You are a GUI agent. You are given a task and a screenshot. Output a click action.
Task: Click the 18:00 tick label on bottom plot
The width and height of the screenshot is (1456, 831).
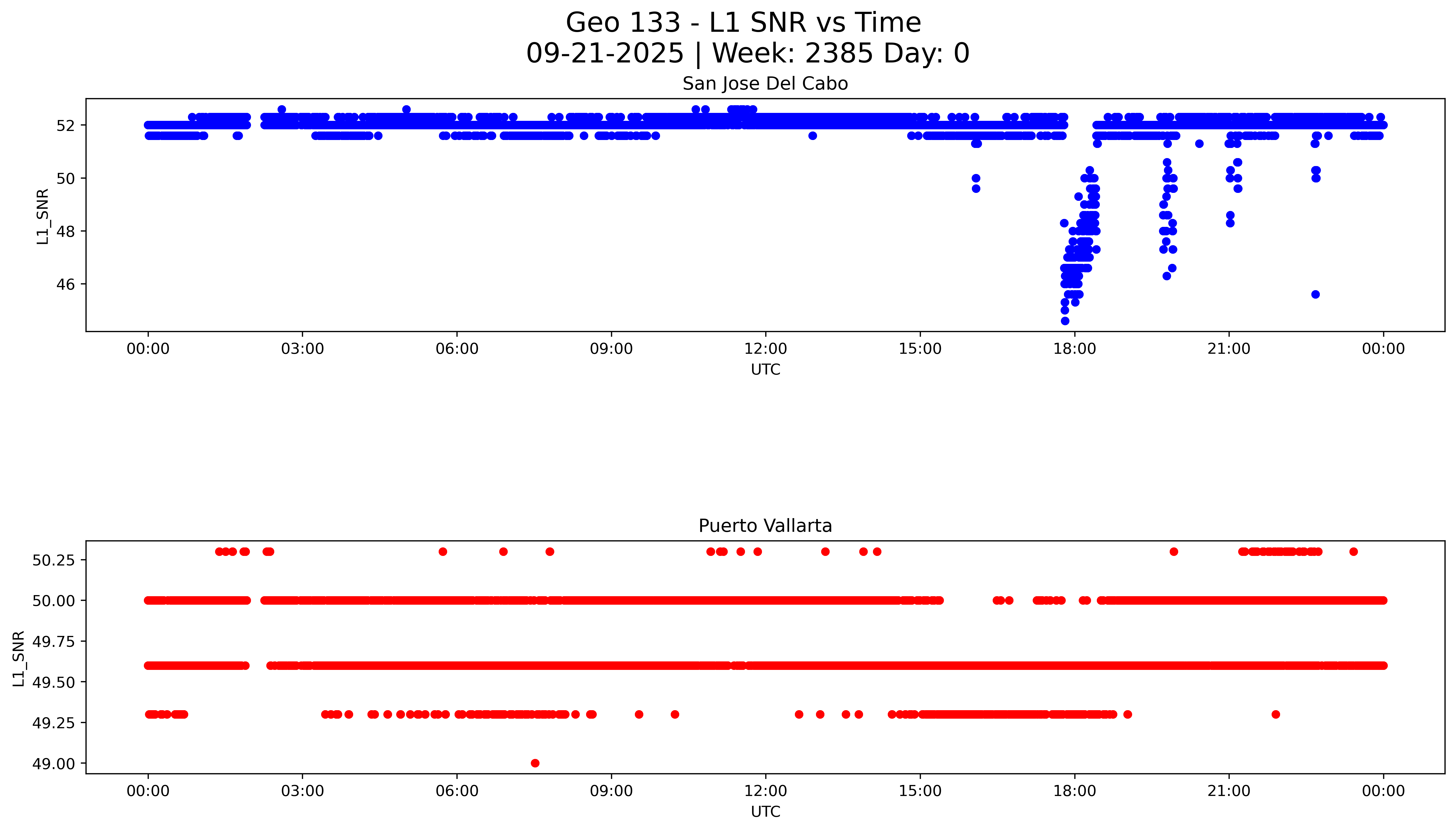[1074, 791]
